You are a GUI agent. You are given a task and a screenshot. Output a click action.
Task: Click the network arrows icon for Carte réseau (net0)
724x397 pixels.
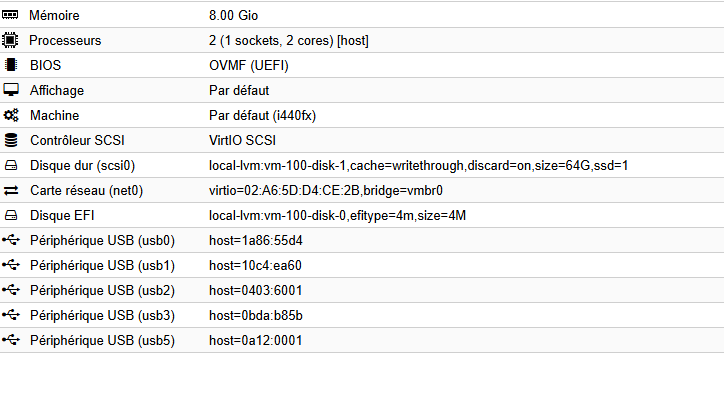11,190
